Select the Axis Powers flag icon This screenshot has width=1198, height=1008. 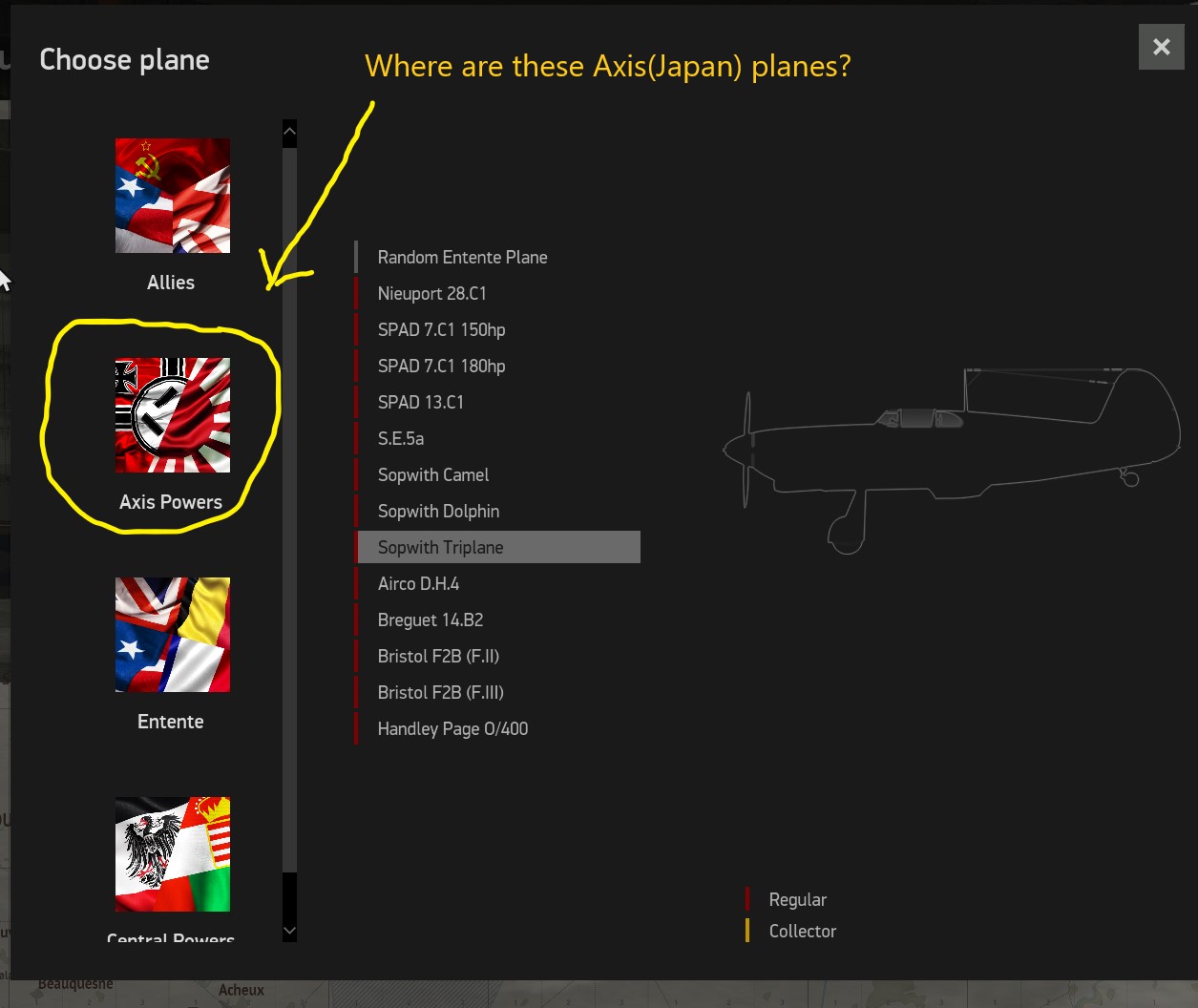[173, 415]
